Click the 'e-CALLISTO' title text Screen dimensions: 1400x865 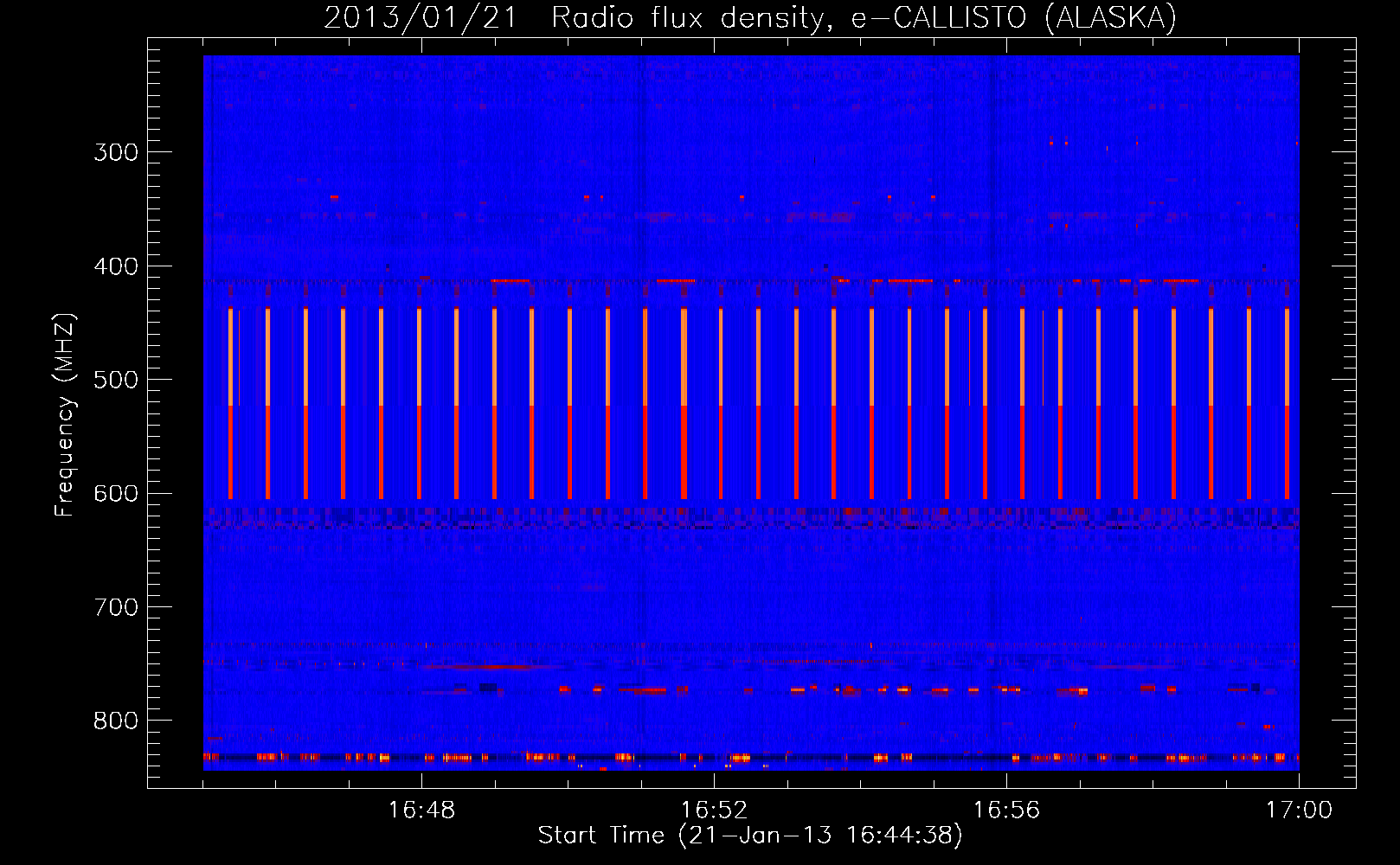[x=939, y=17]
